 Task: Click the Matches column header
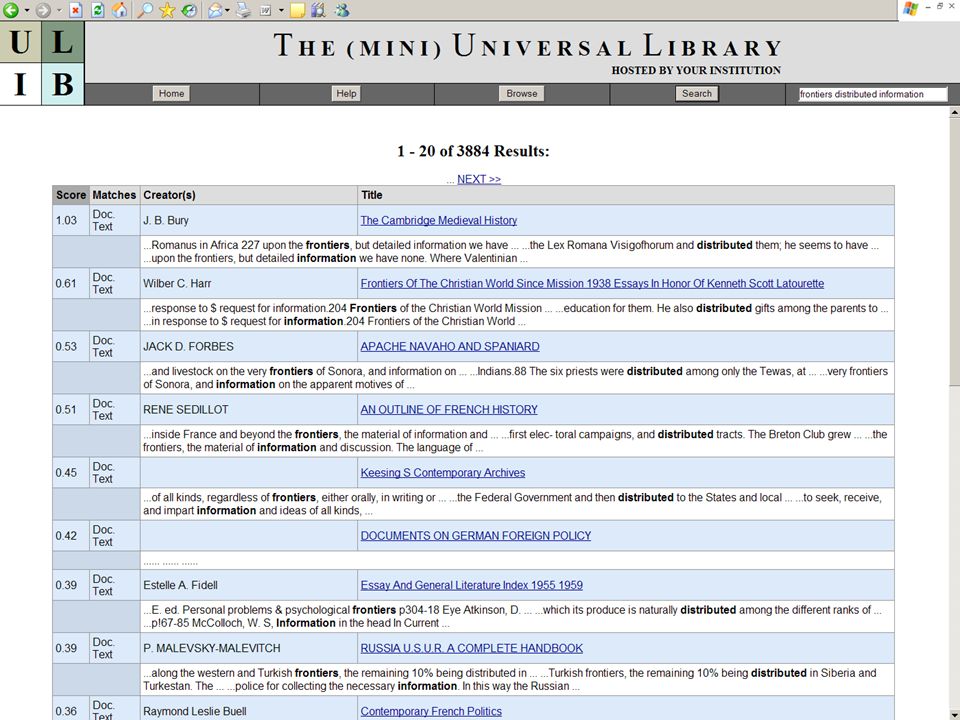coord(114,195)
